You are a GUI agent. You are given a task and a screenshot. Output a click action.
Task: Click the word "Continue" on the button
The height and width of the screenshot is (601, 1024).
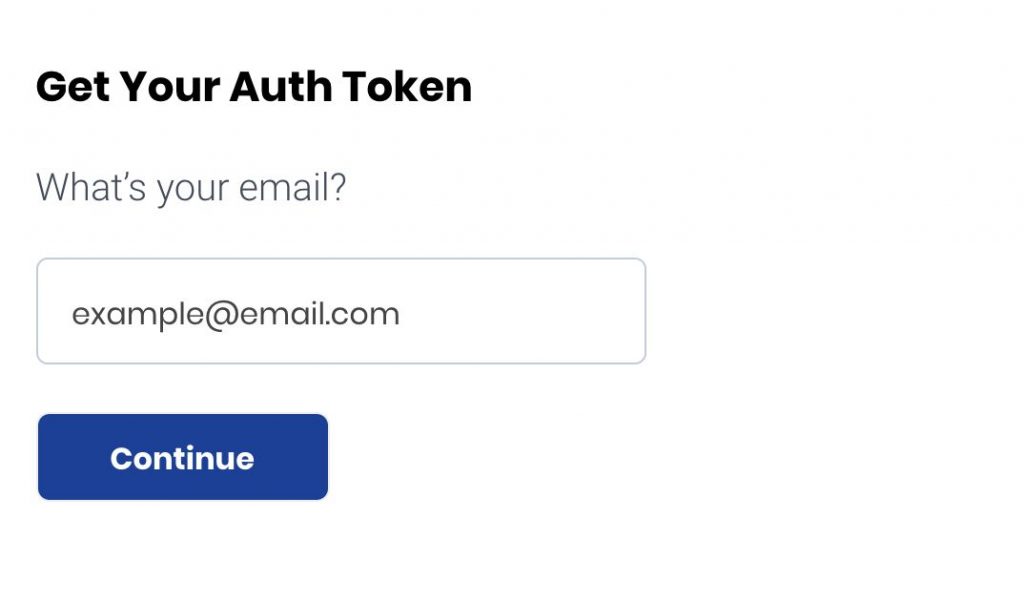[182, 458]
